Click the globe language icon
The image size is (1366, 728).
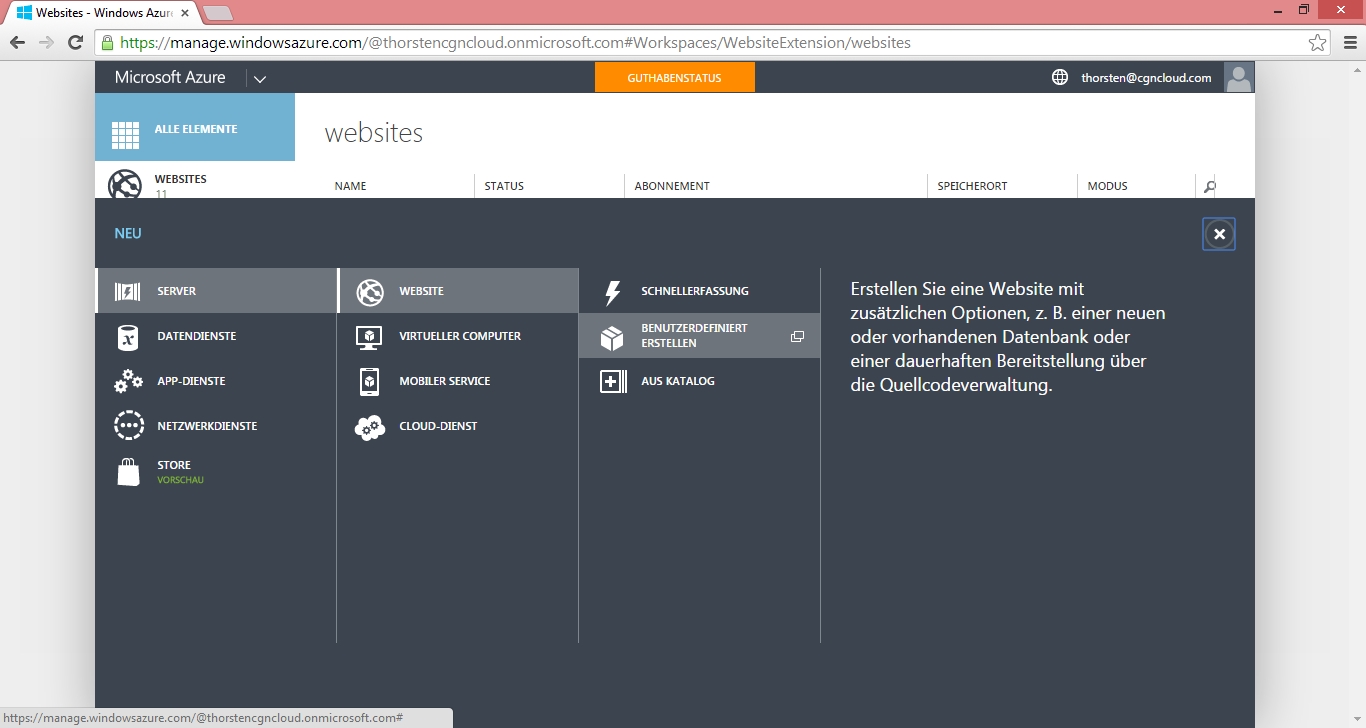[1060, 78]
